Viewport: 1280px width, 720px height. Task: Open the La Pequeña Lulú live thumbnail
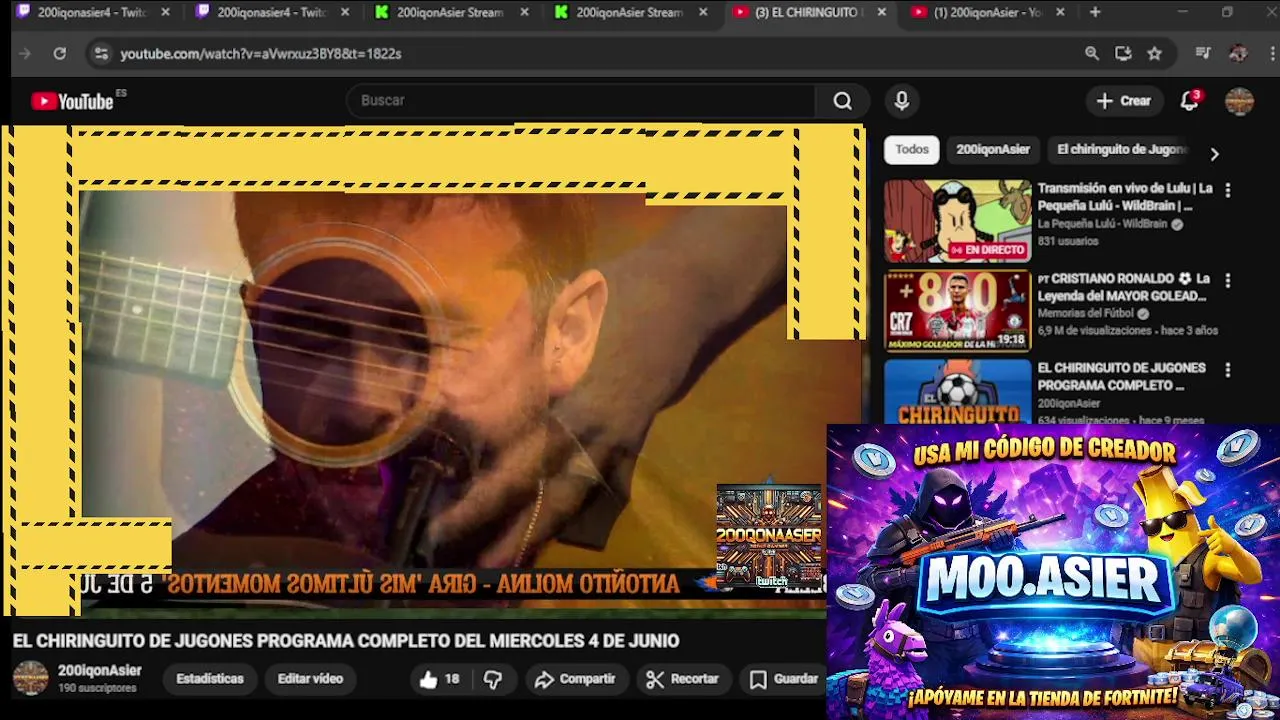click(x=957, y=221)
